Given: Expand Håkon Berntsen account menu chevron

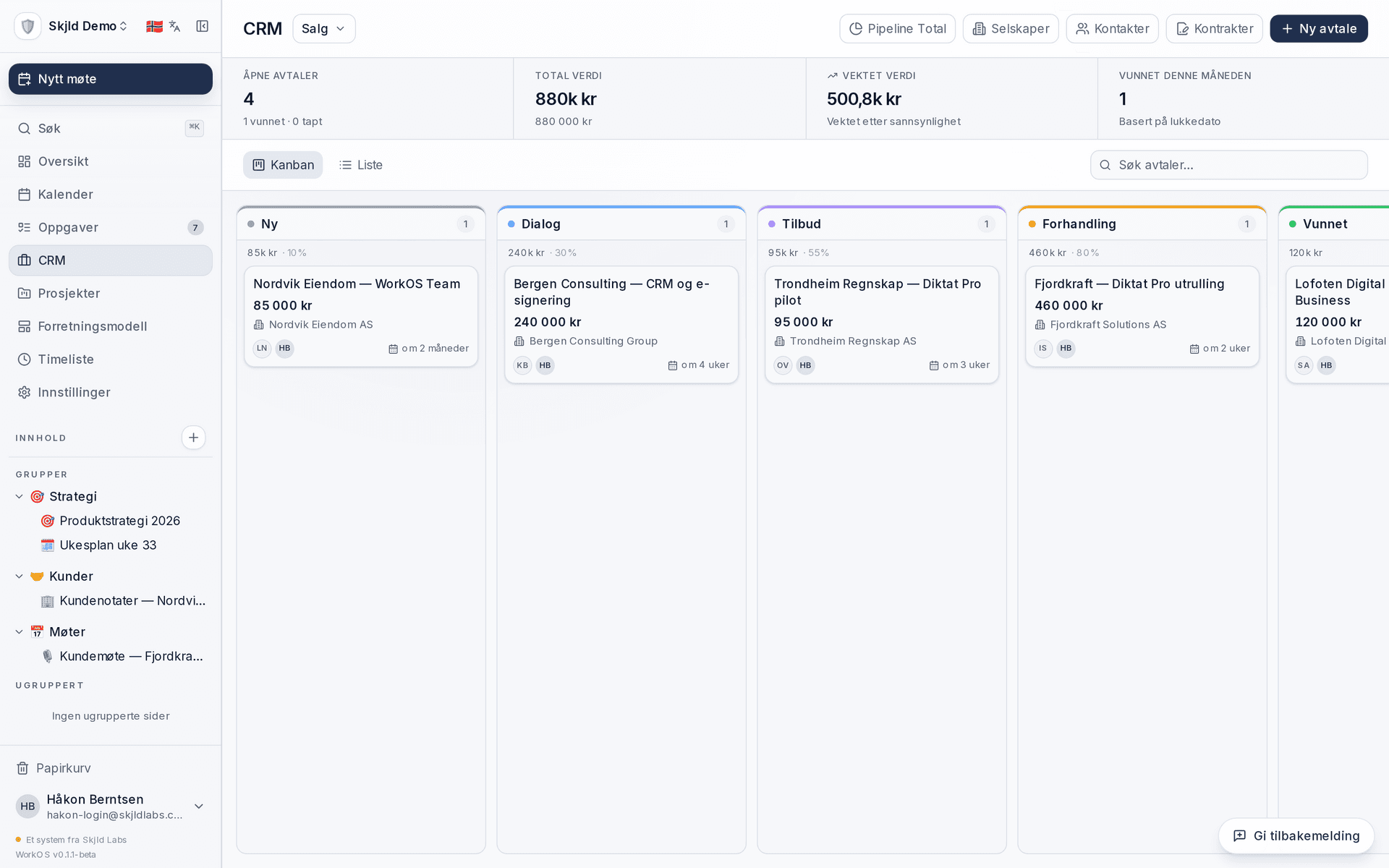Looking at the screenshot, I should (199, 807).
